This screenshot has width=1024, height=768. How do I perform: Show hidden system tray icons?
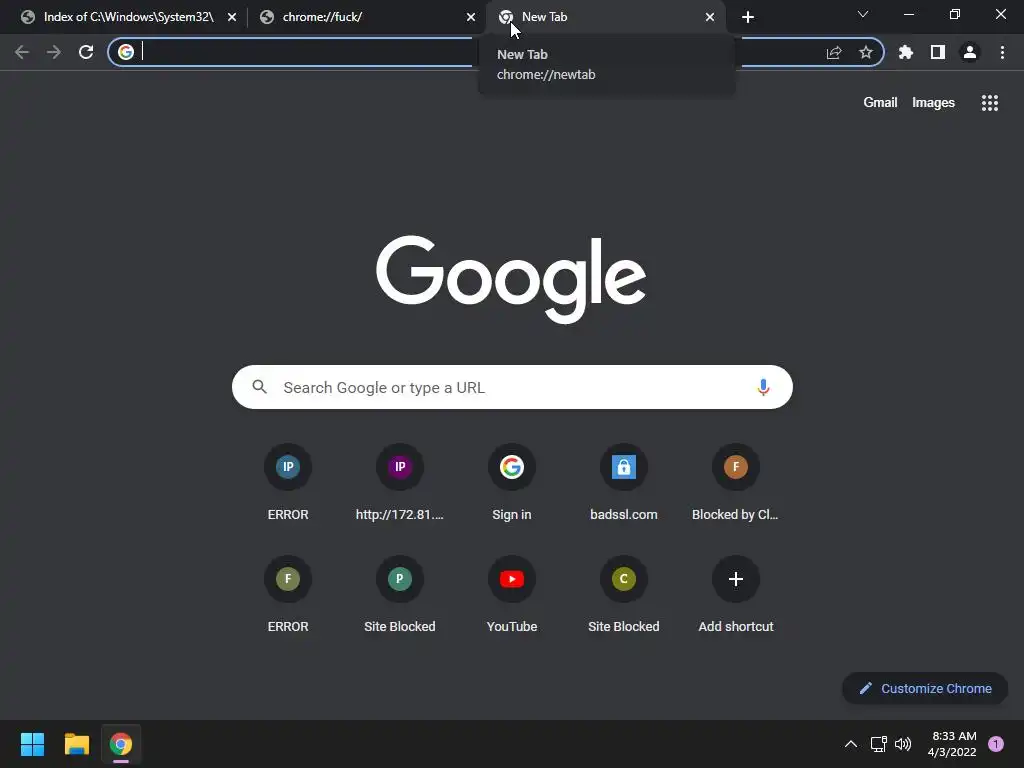coord(851,744)
